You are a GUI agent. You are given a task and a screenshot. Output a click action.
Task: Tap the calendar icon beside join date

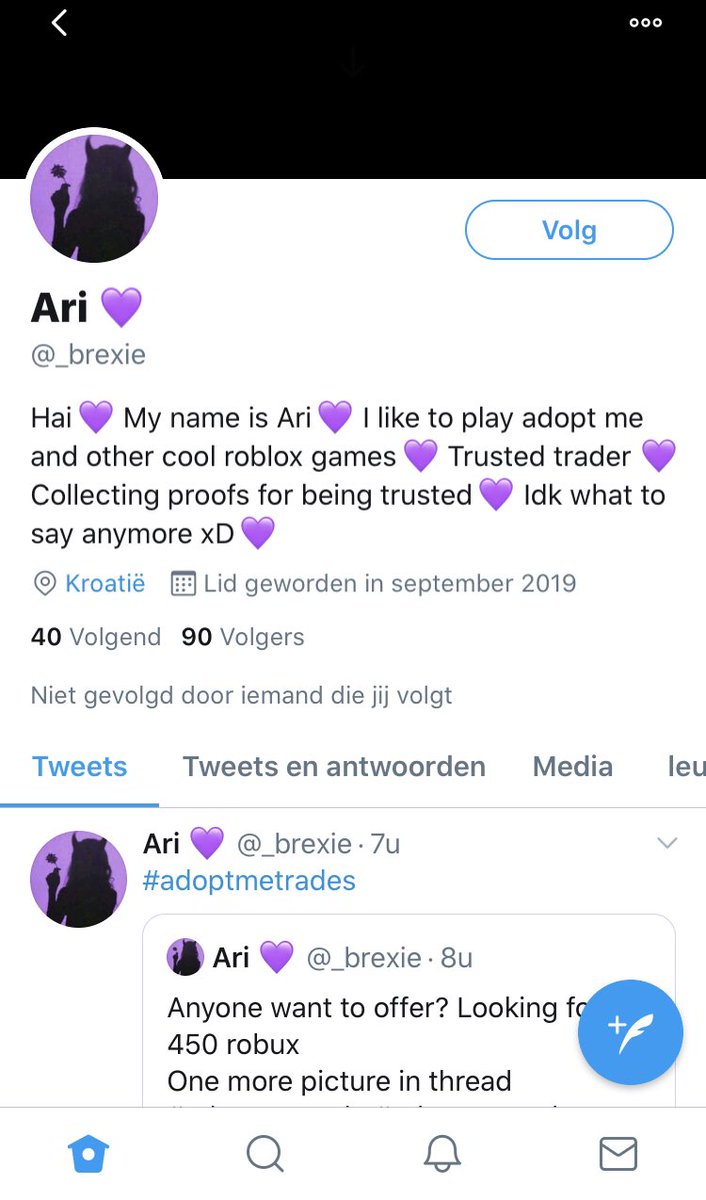[183, 584]
